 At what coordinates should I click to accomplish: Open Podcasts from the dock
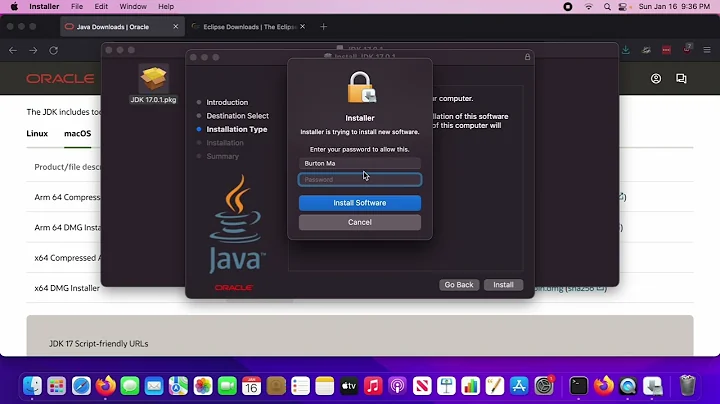398,386
